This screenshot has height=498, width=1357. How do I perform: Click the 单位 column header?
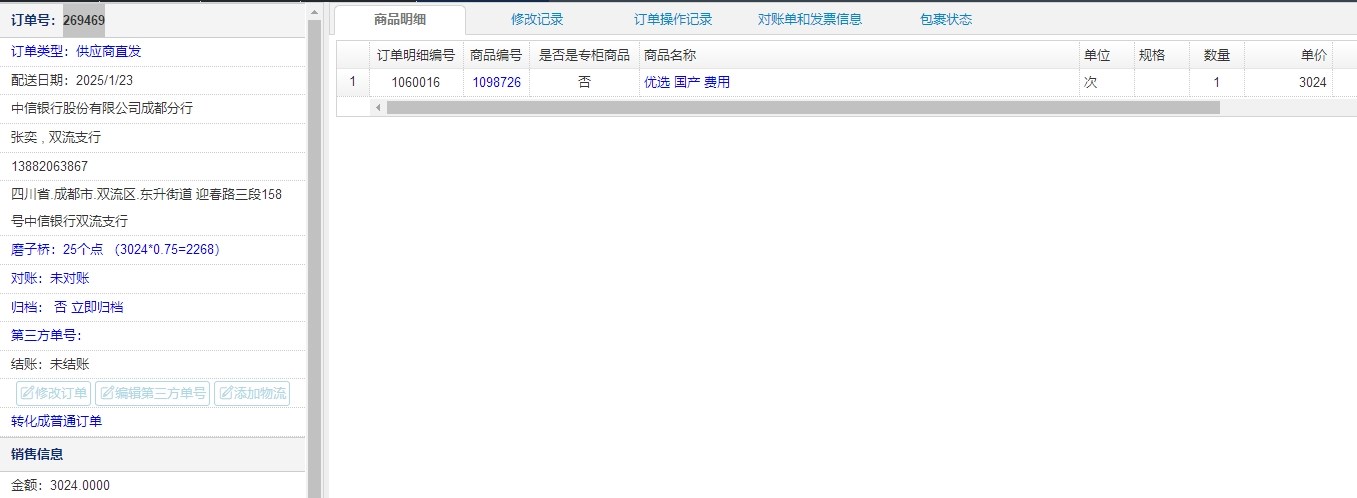coord(1106,55)
